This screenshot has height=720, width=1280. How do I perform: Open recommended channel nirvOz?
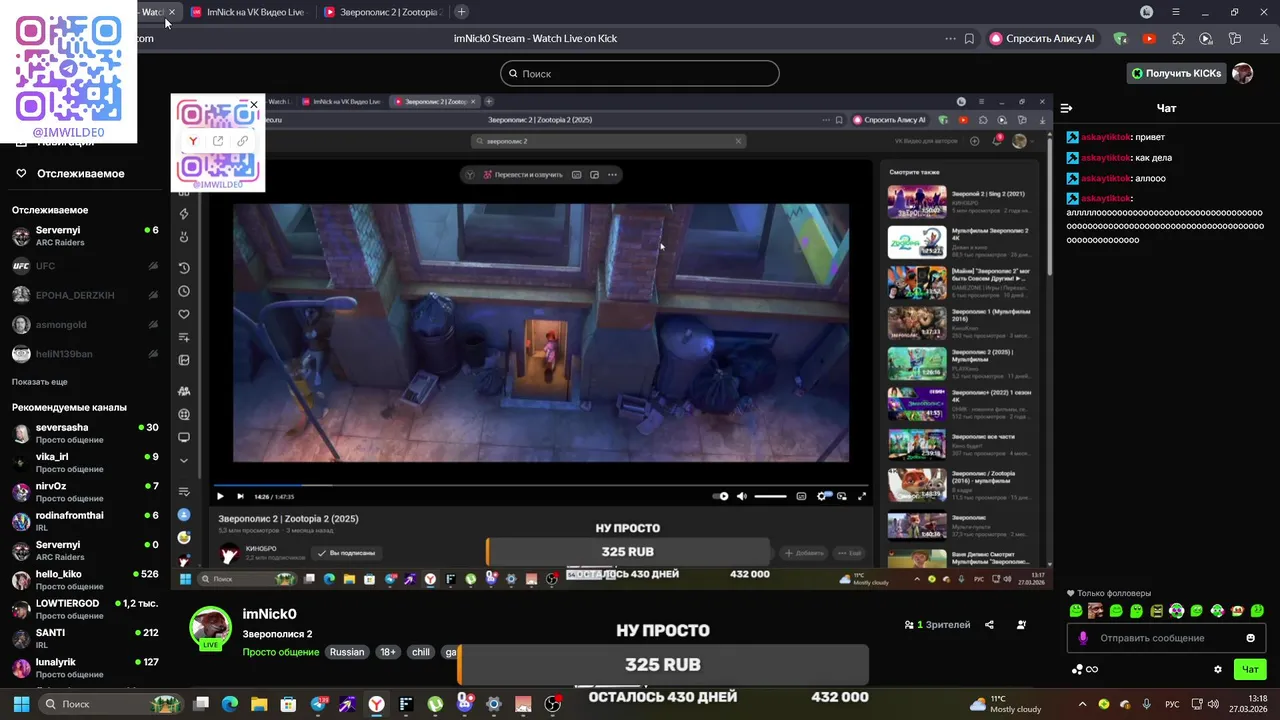(x=85, y=492)
